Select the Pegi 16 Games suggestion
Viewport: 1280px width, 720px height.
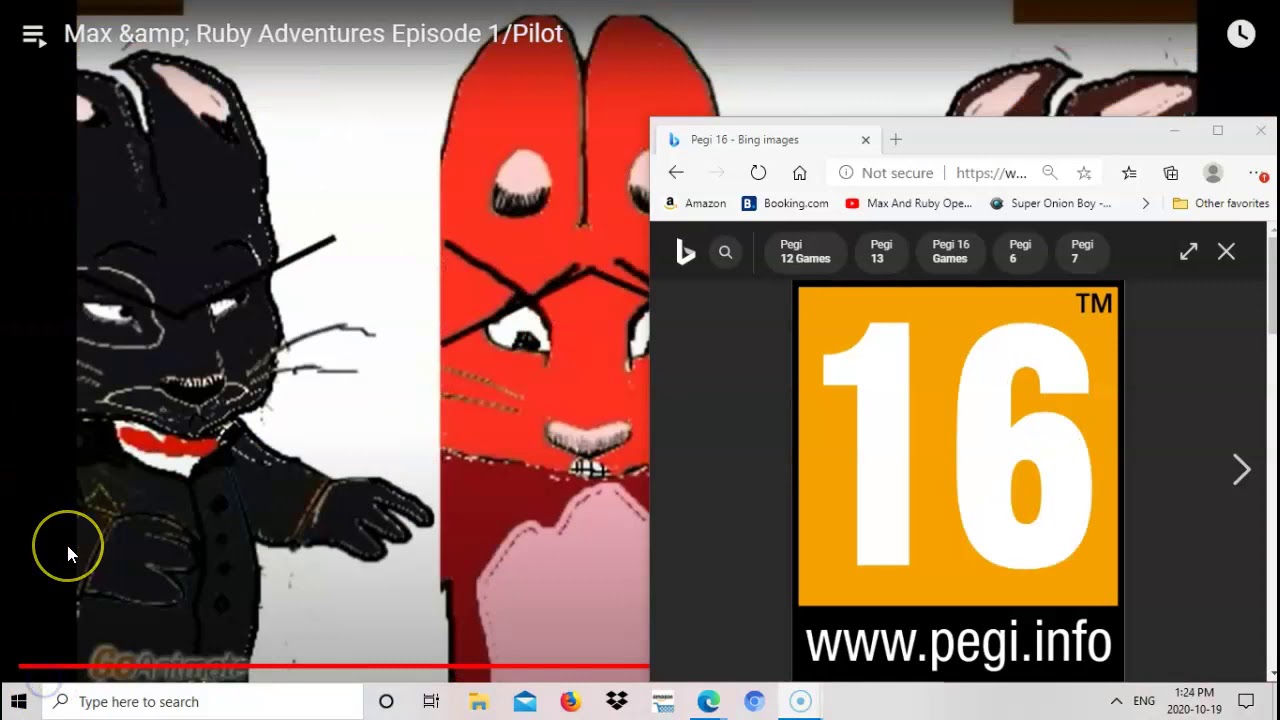[950, 251]
